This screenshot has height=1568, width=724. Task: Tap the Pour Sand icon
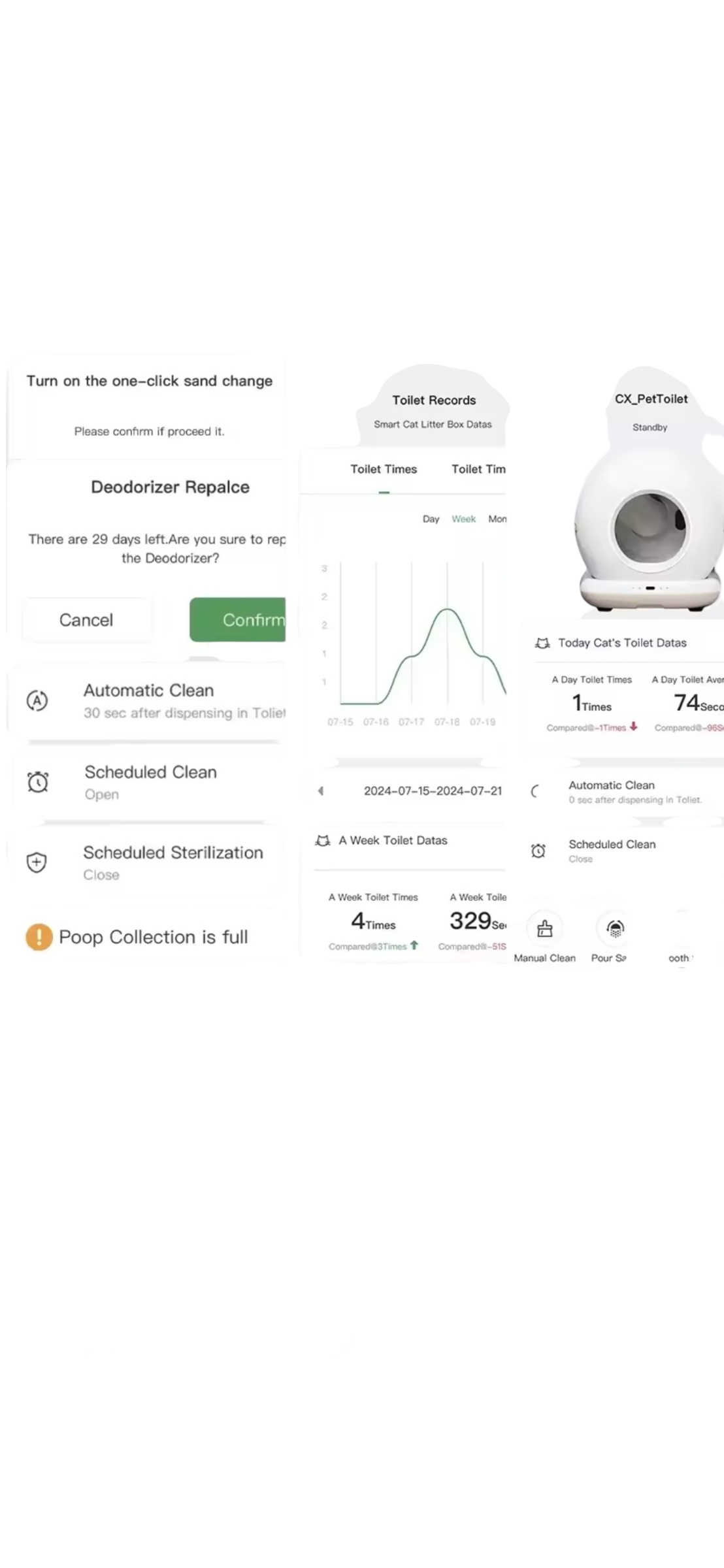[615, 928]
